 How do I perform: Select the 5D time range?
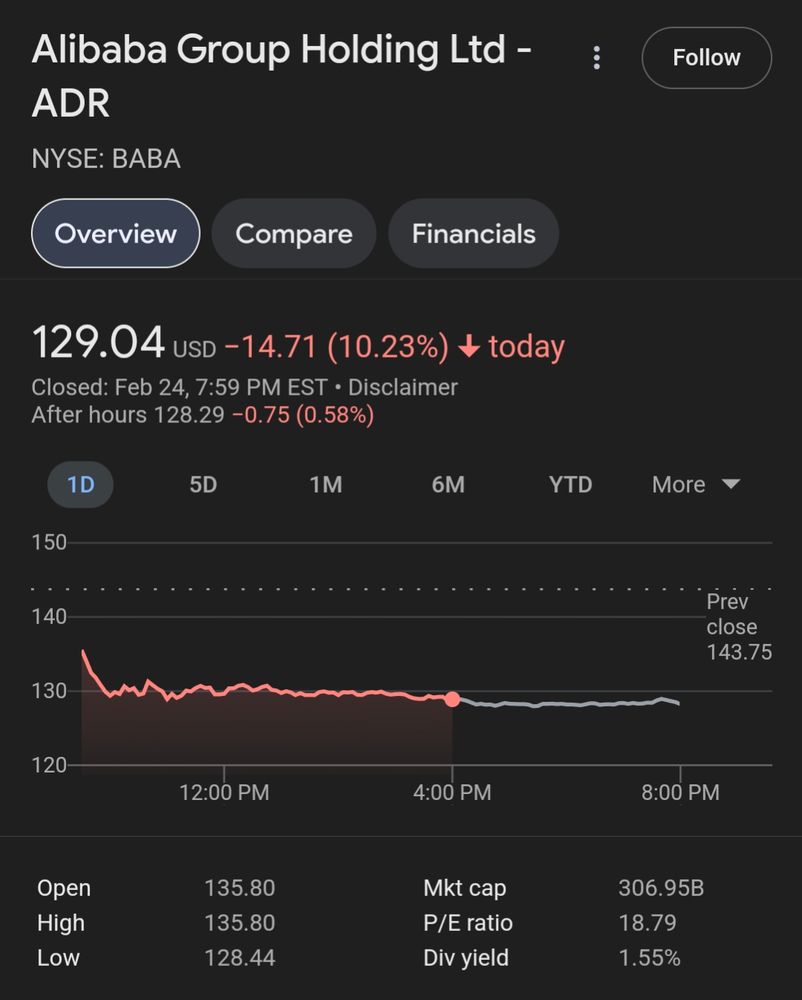click(x=203, y=485)
